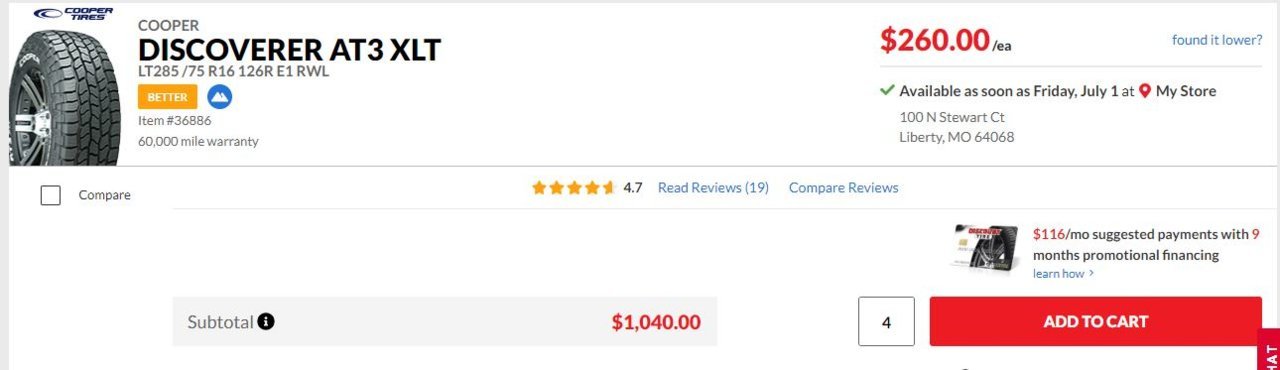Click the green availability checkmark icon
Screen dimensions: 1280x370
pos(887,90)
